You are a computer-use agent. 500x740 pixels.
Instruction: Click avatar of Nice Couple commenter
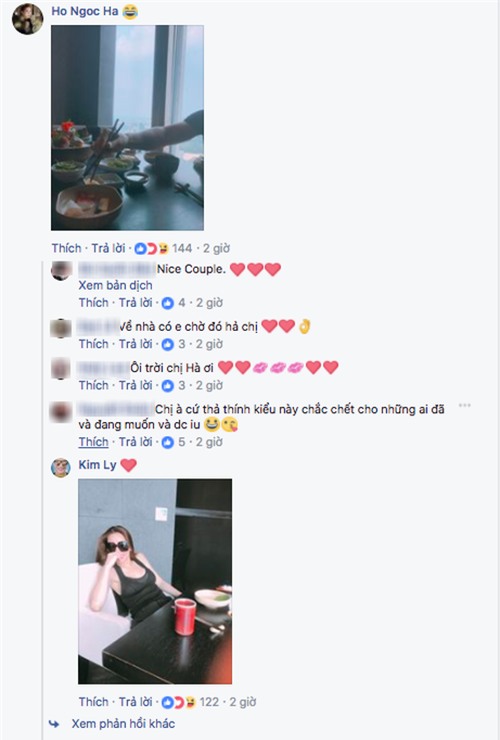61,271
